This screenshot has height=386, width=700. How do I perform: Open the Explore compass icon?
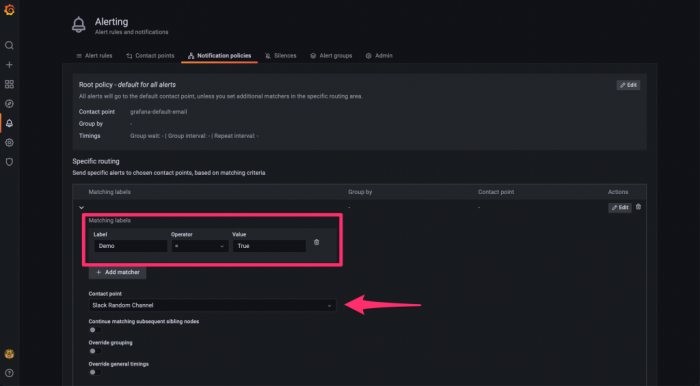[x=9, y=104]
